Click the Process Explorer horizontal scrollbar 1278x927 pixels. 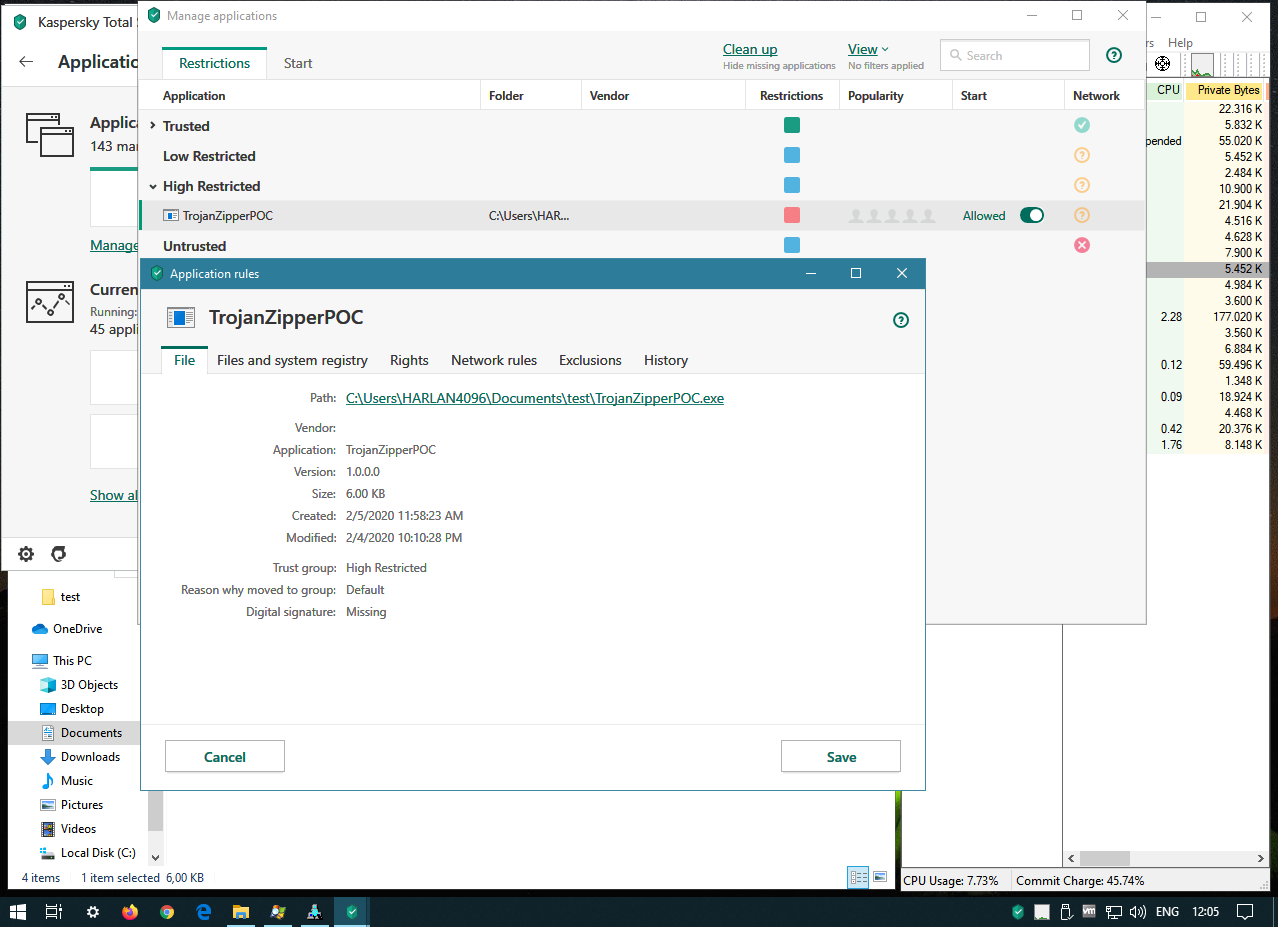1104,858
